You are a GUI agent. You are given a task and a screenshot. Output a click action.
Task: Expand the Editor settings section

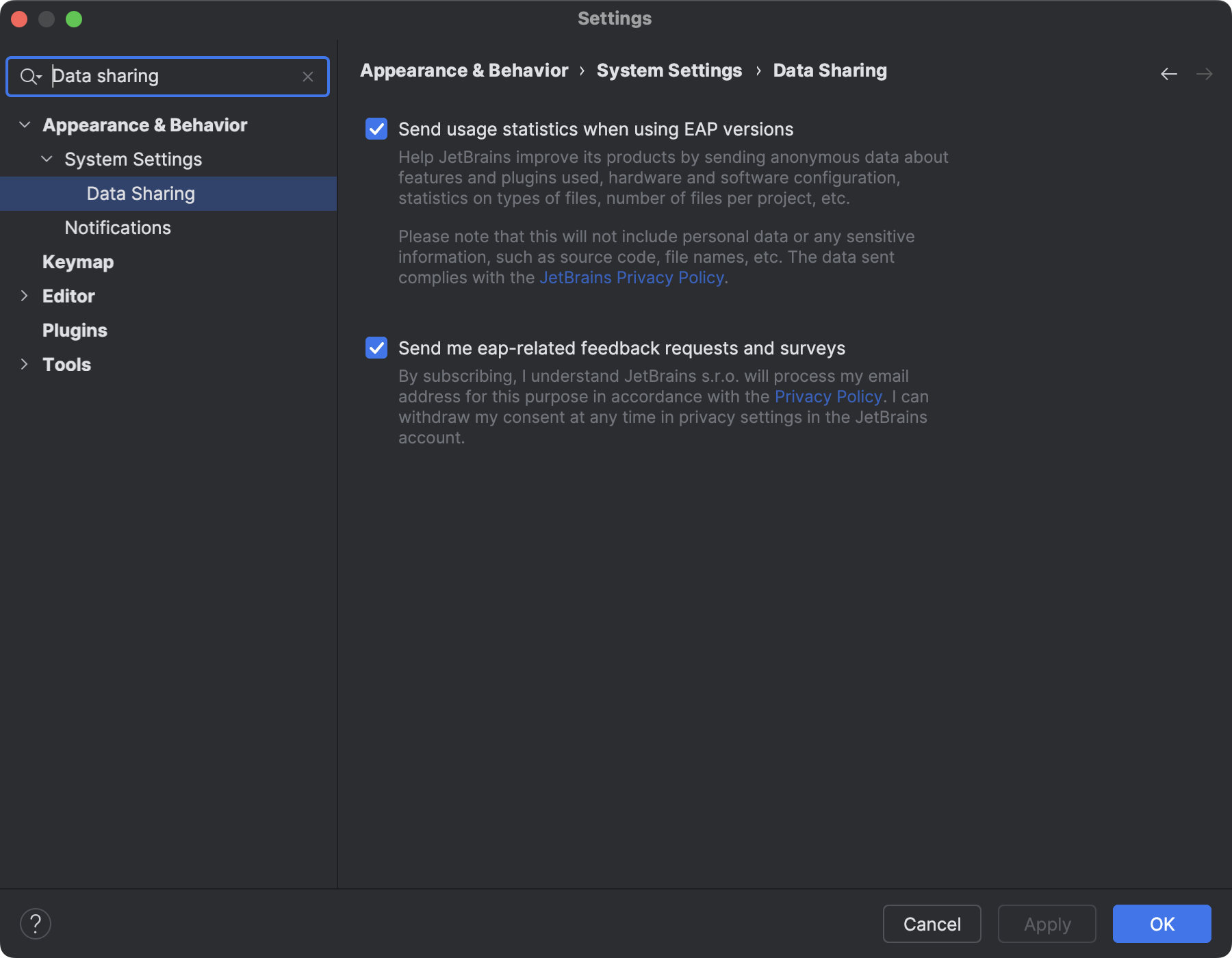coord(24,296)
